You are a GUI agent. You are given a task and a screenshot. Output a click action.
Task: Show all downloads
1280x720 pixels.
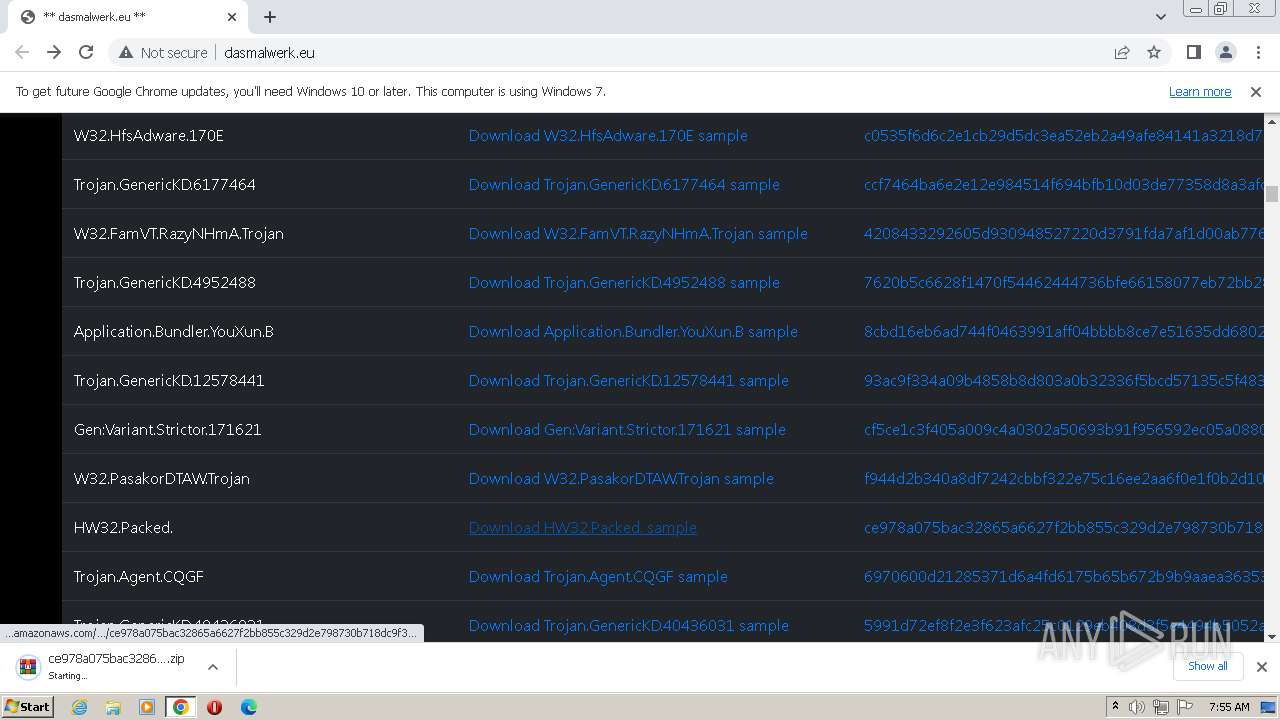1207,666
